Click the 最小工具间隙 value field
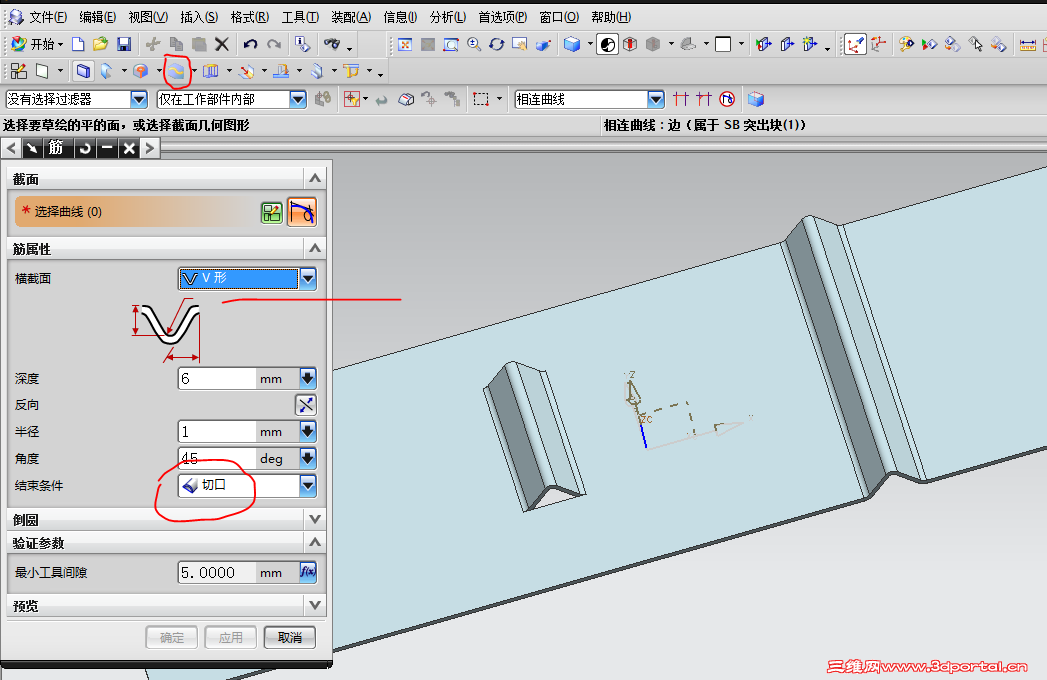 click(x=218, y=572)
